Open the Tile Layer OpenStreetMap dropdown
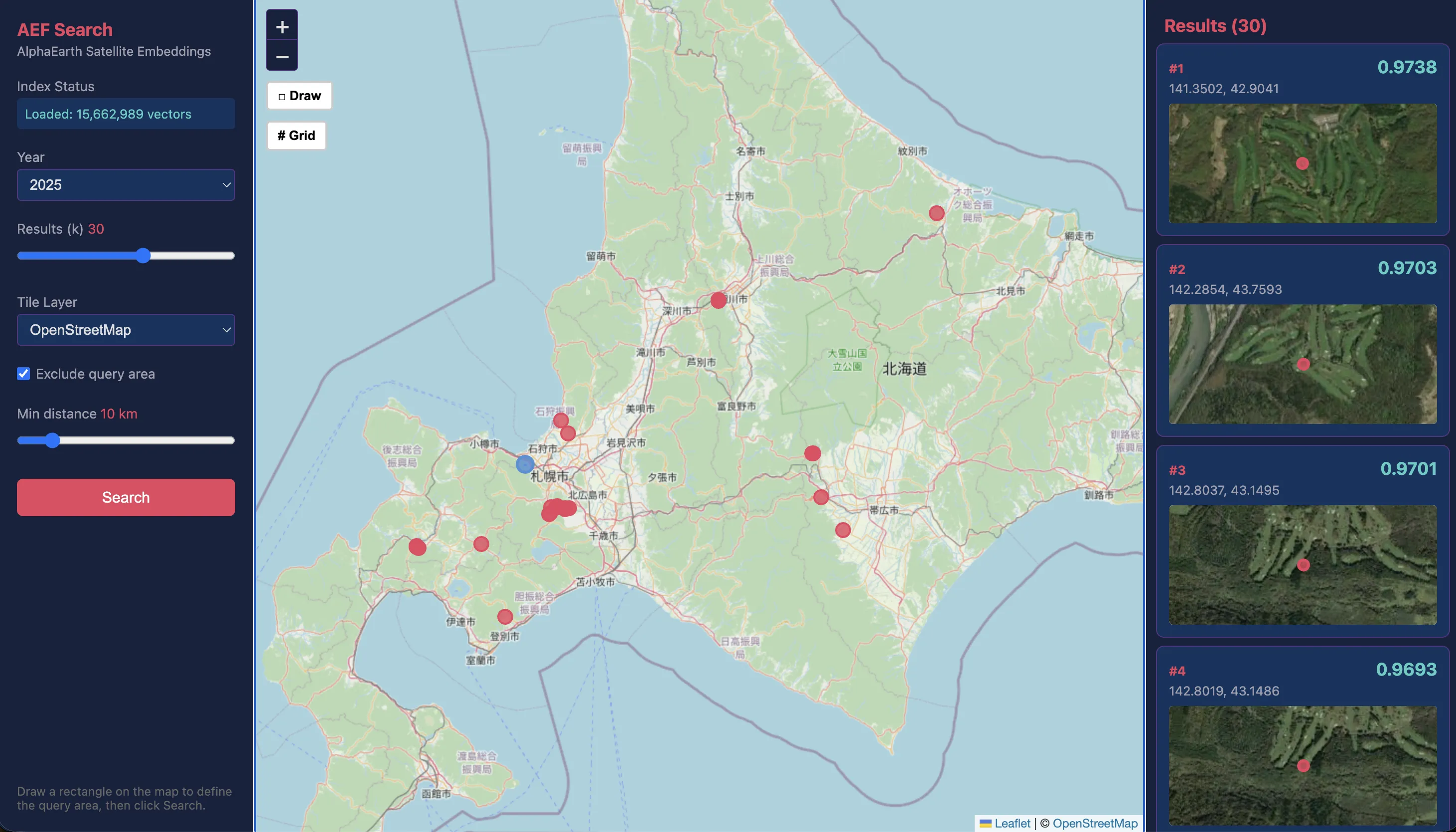The image size is (1456, 832). point(126,330)
